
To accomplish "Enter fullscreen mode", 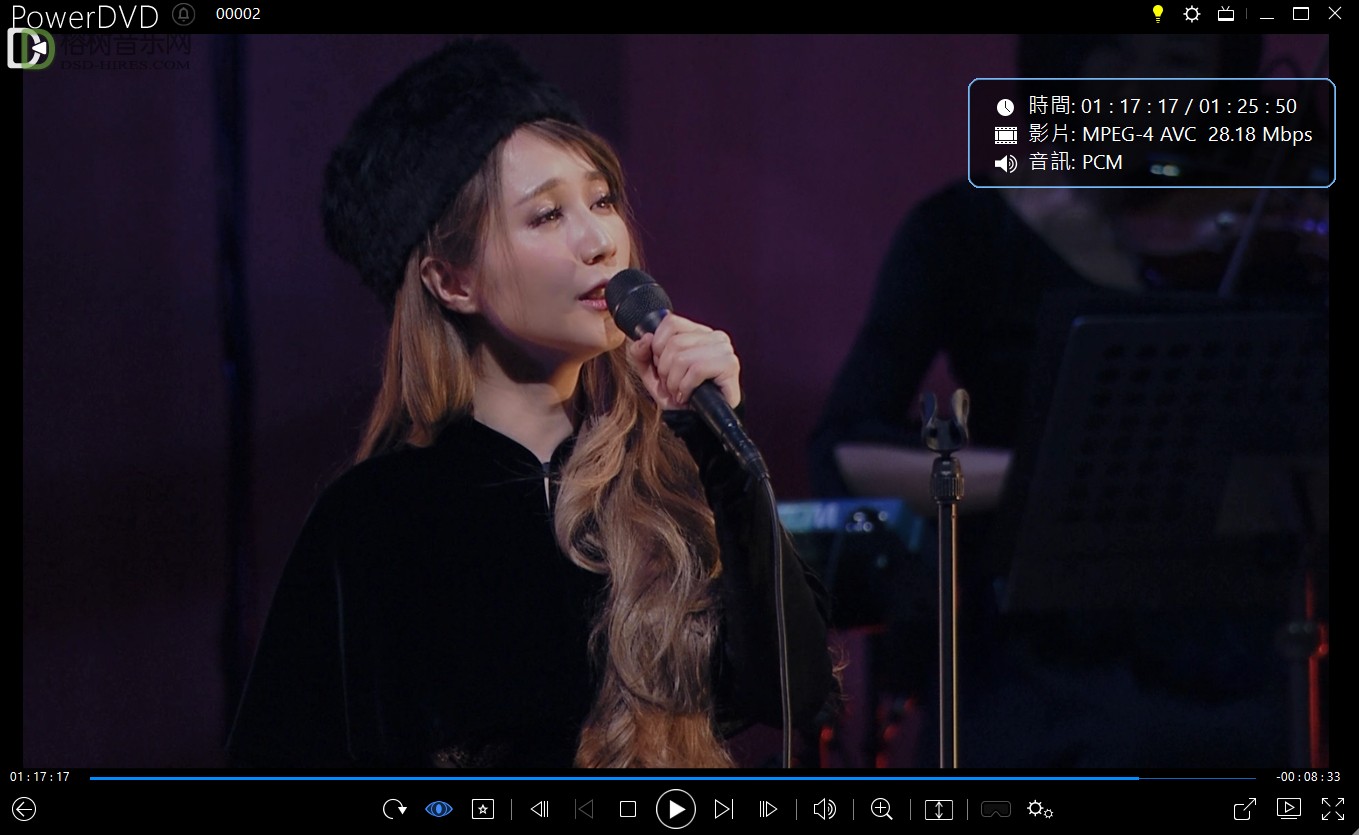I will tap(1333, 809).
